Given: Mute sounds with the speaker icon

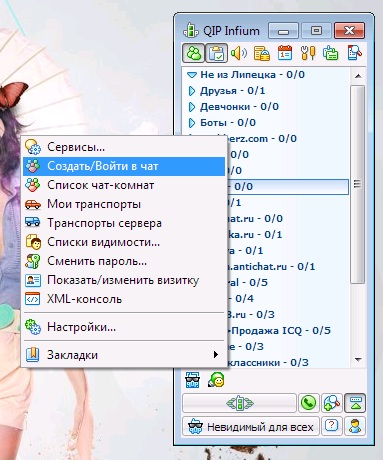Looking at the screenshot, I should 239,53.
